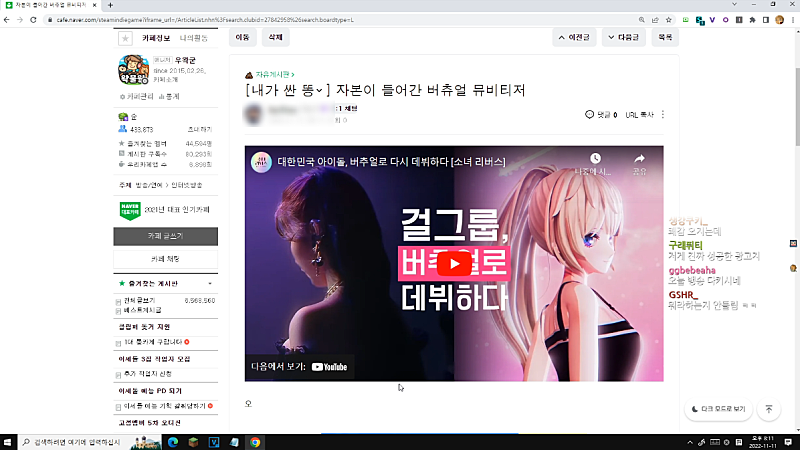Open a new browser tab with plus
The width and height of the screenshot is (800, 450).
click(x=110, y=5)
